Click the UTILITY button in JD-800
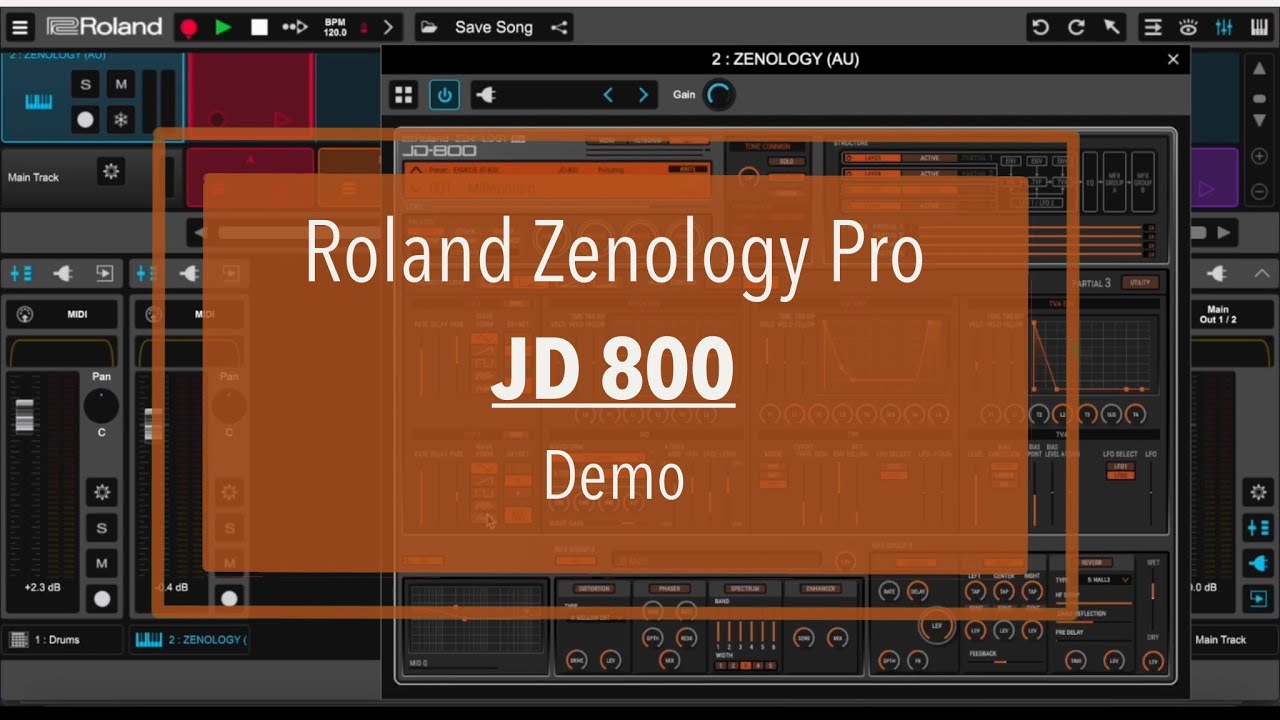The width and height of the screenshot is (1280, 720). (x=1140, y=283)
